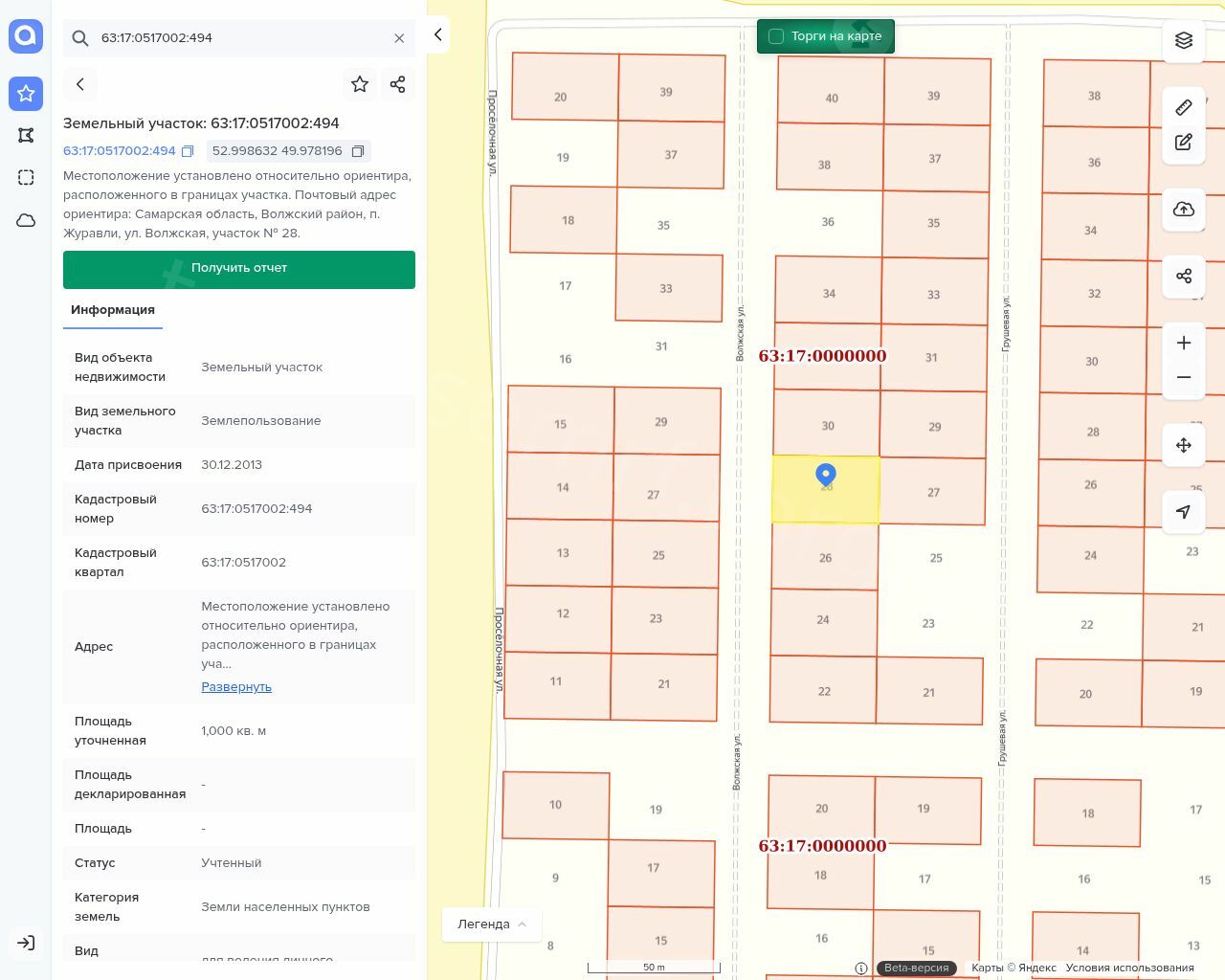Zoom out on the map

[1184, 377]
